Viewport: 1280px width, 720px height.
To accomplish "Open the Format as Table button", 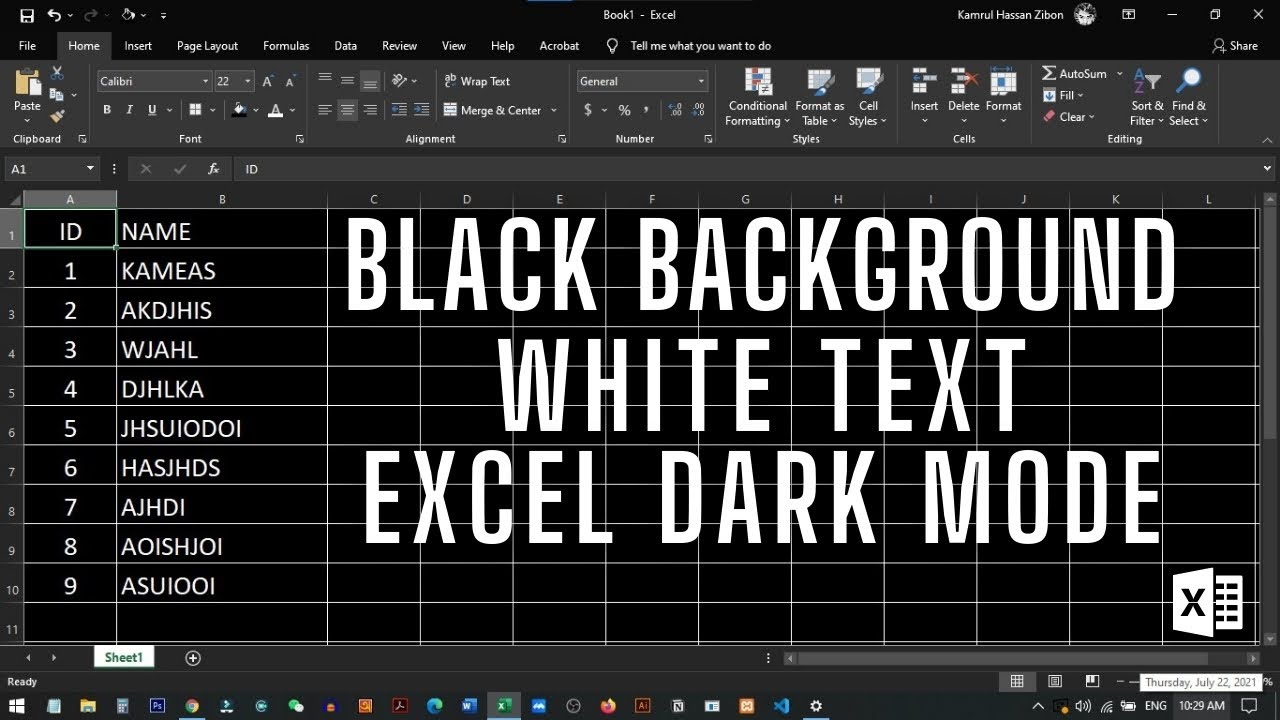I will pos(819,98).
